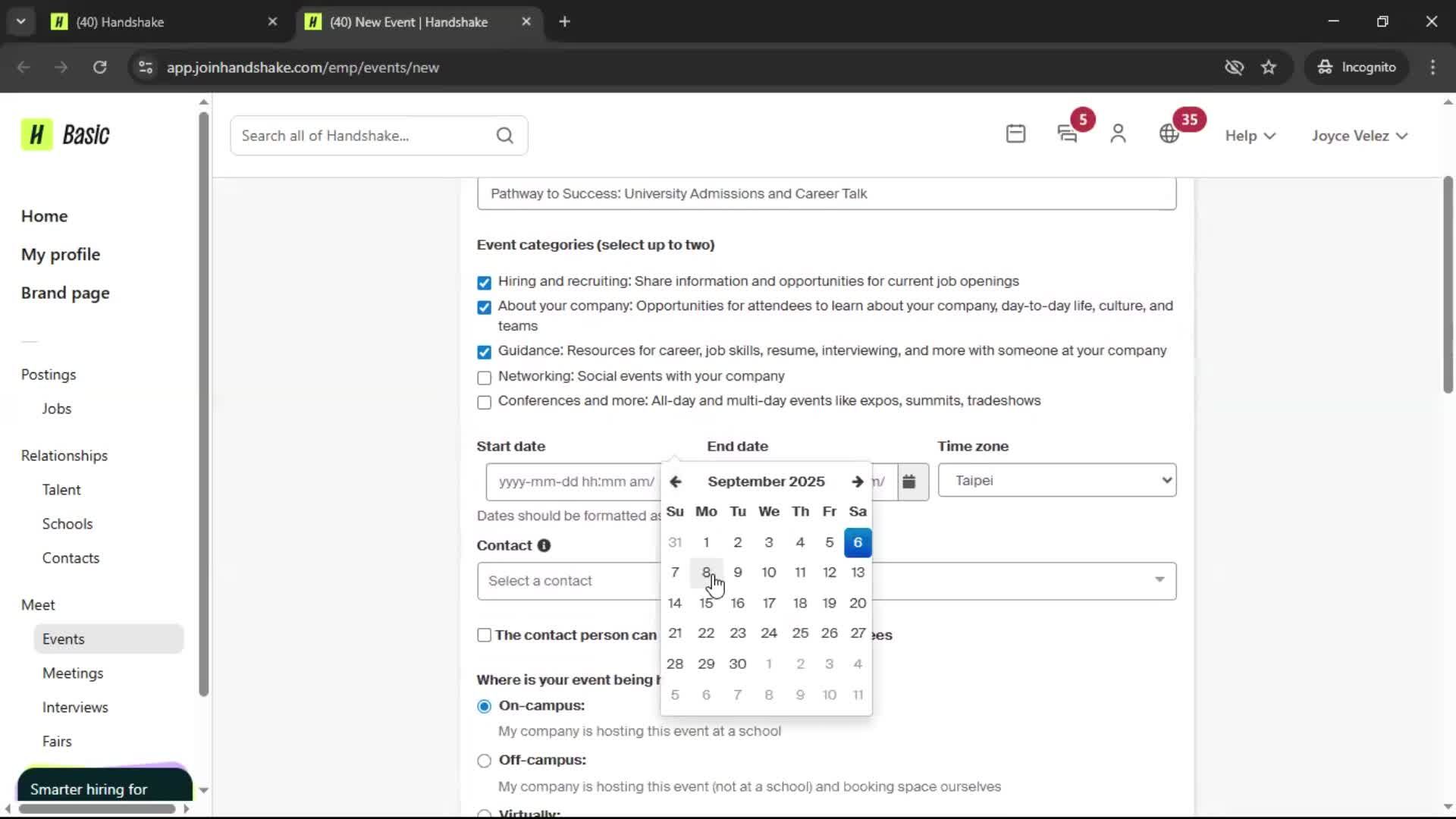Check Networking category checkbox

[x=484, y=378]
